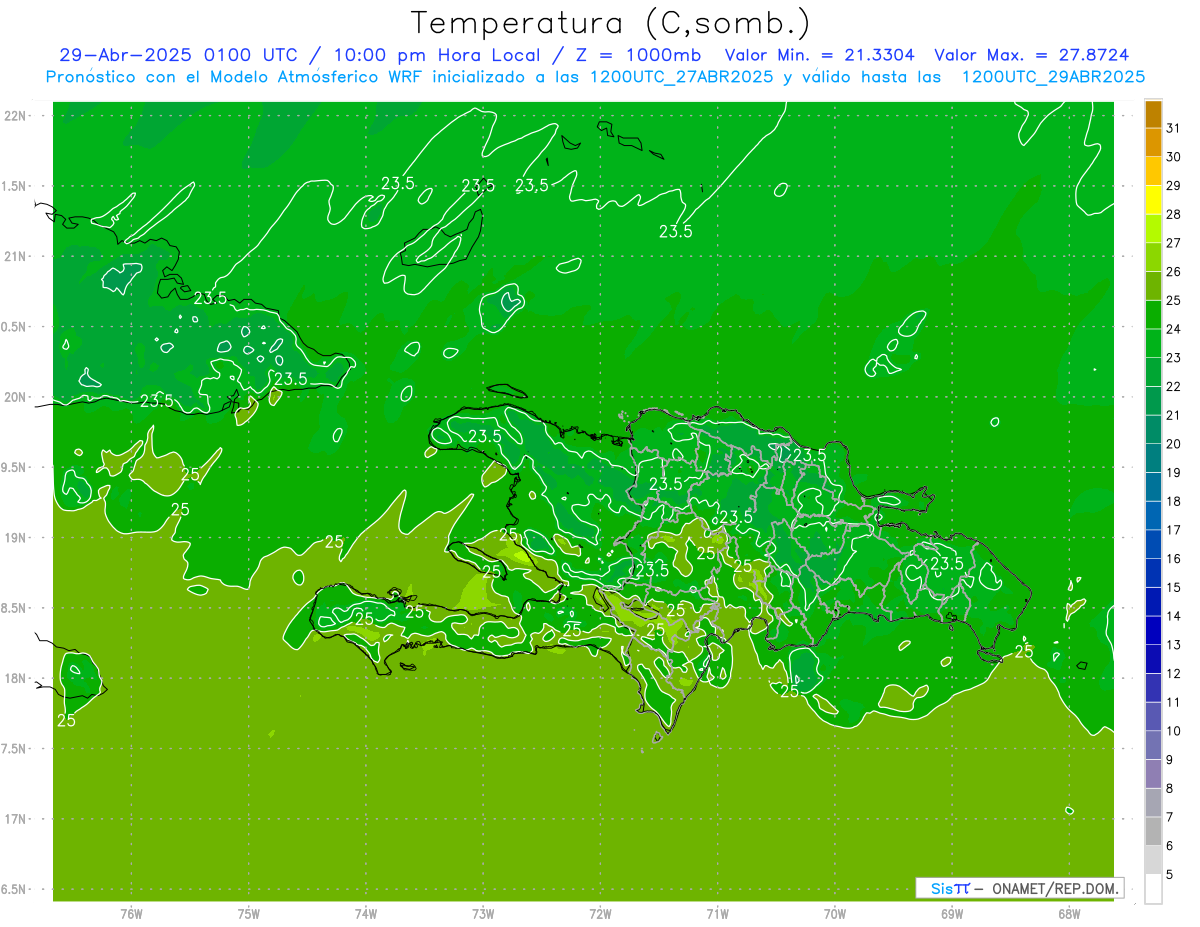This screenshot has height=927, width=1200.
Task: Click the "Valor Min. = 21.3304" readout
Action: [819, 55]
